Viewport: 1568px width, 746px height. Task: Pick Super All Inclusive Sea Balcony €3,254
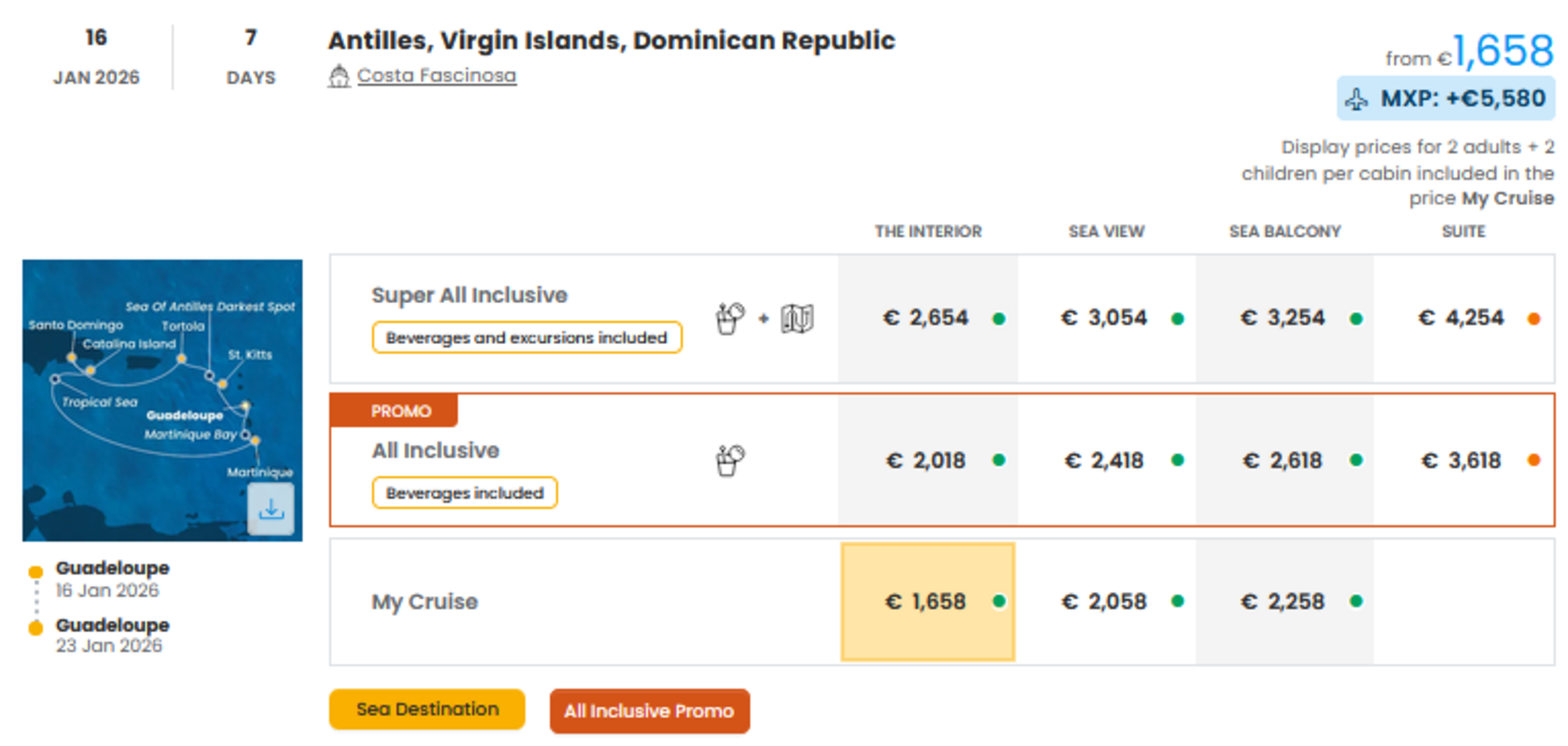click(x=1284, y=318)
